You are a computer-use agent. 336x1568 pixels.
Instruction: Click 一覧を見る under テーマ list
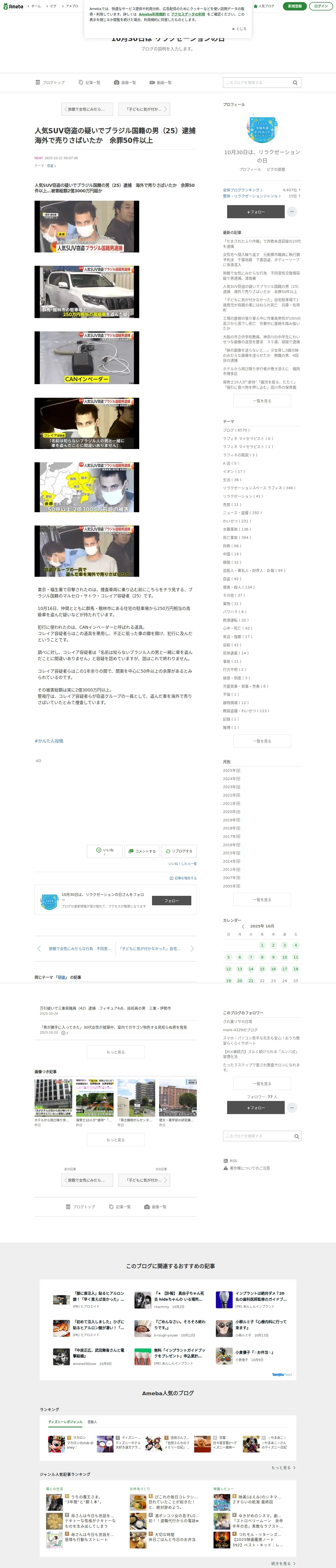coord(262,741)
